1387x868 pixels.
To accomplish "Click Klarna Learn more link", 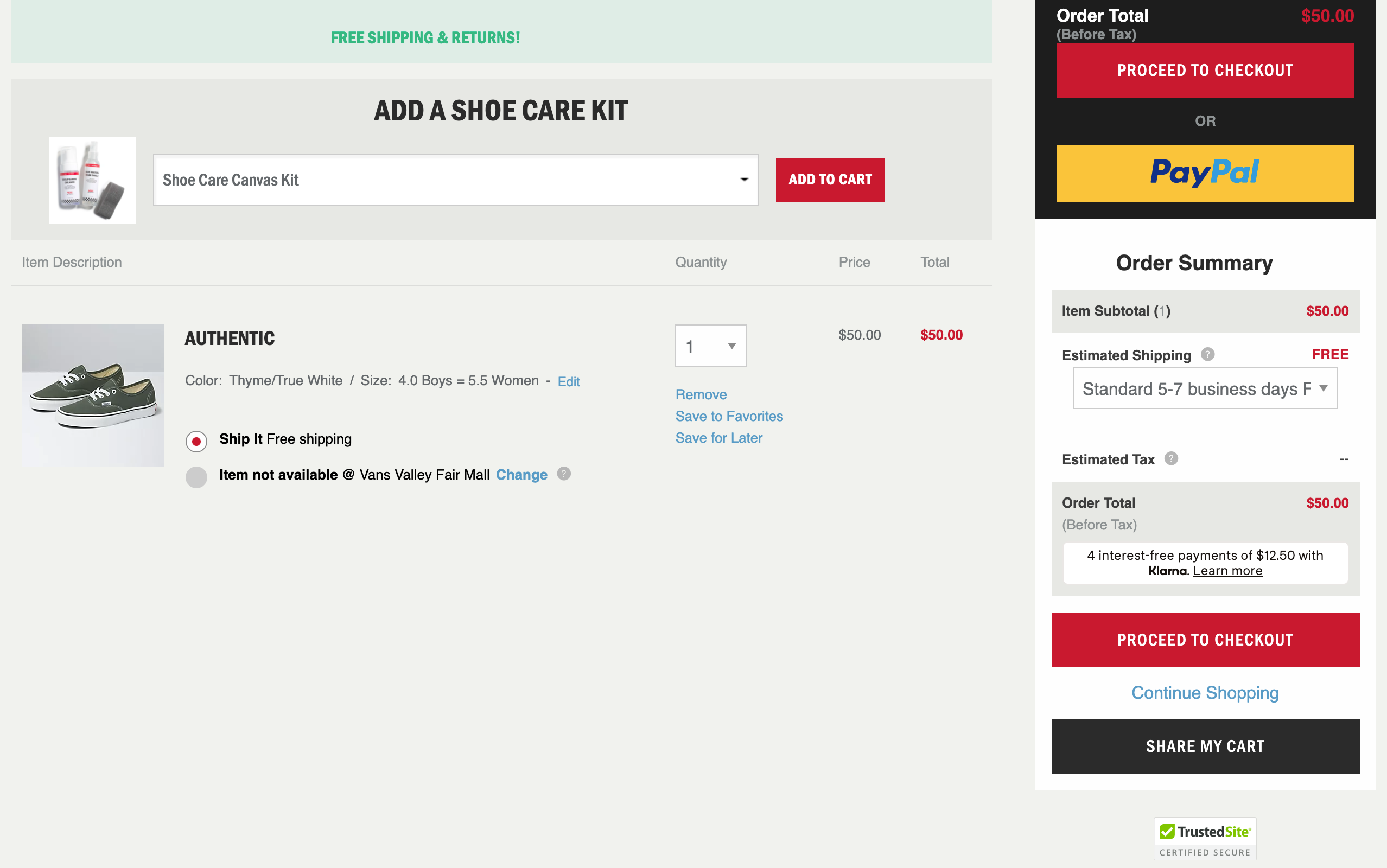I will (x=1227, y=571).
